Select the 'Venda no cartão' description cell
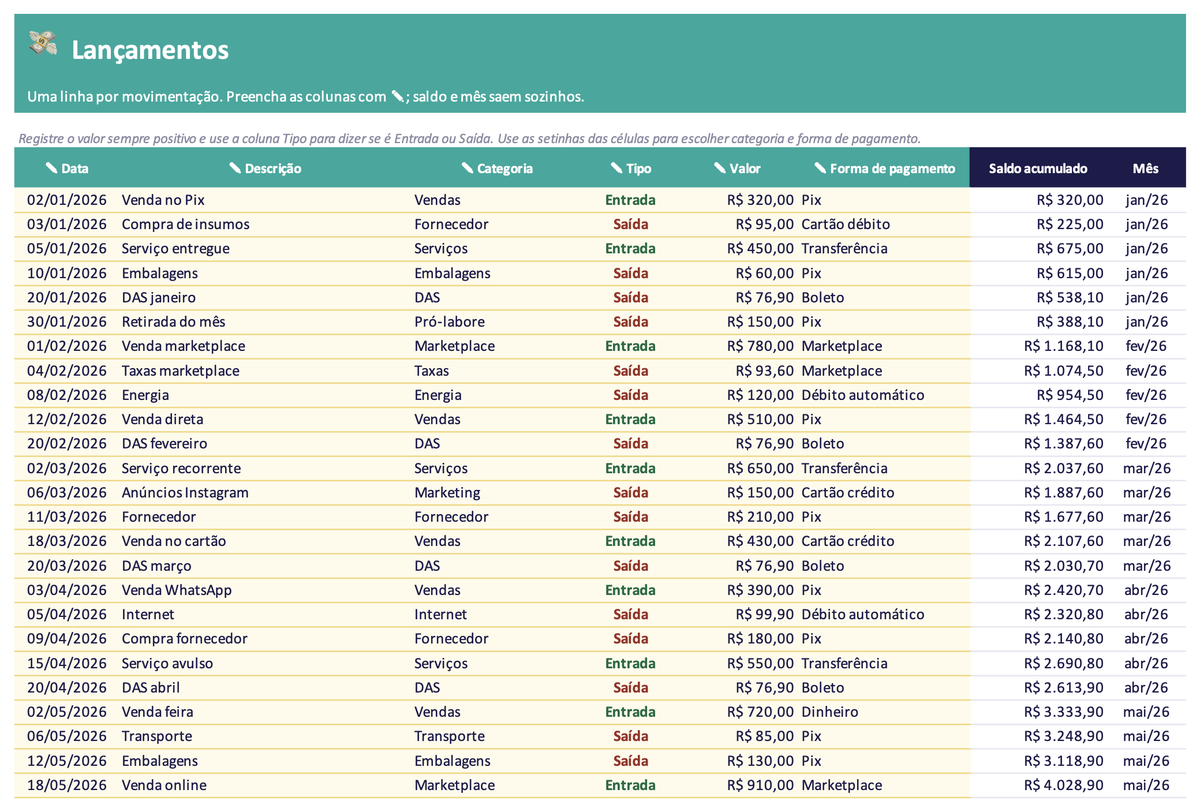The width and height of the screenshot is (1200, 812). [265, 541]
